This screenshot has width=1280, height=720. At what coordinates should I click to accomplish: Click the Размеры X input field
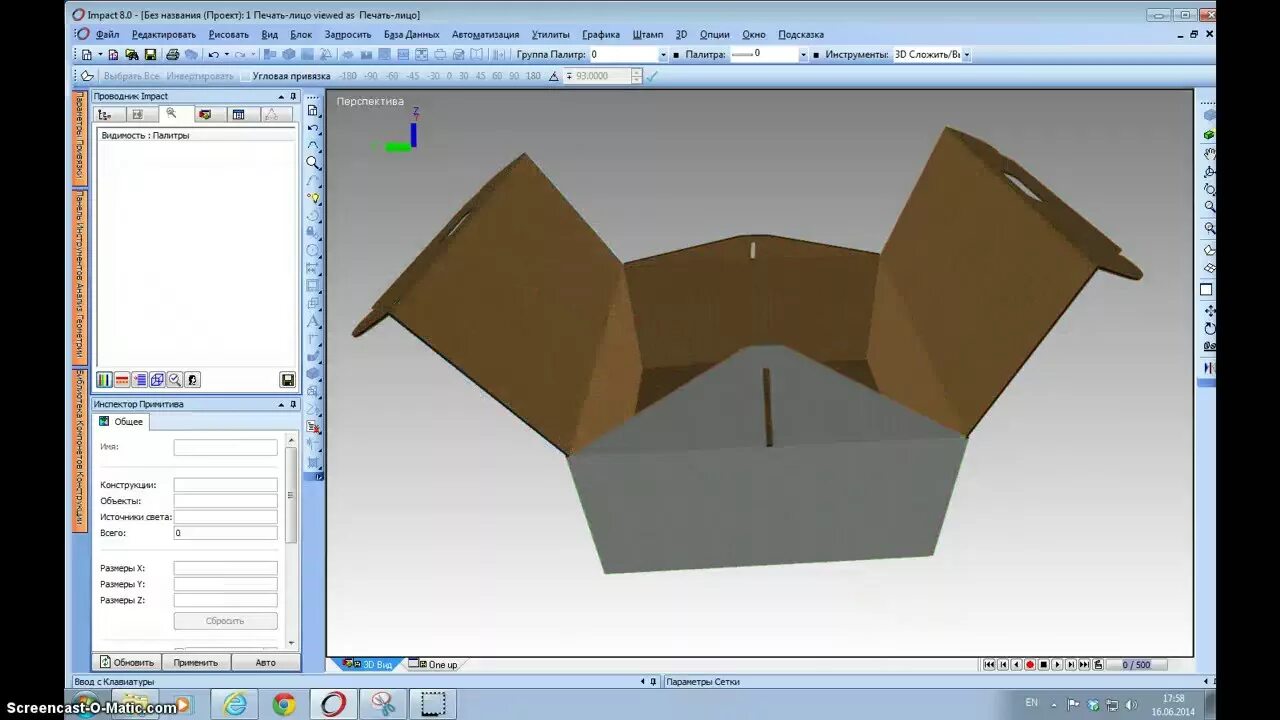coord(225,568)
